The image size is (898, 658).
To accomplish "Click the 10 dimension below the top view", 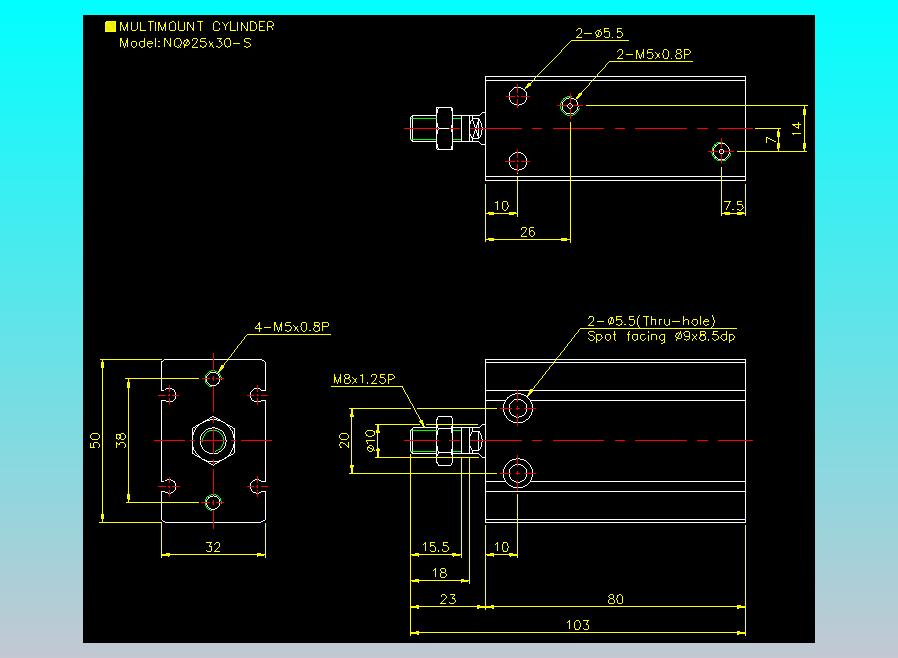I will pyautogui.click(x=501, y=206).
